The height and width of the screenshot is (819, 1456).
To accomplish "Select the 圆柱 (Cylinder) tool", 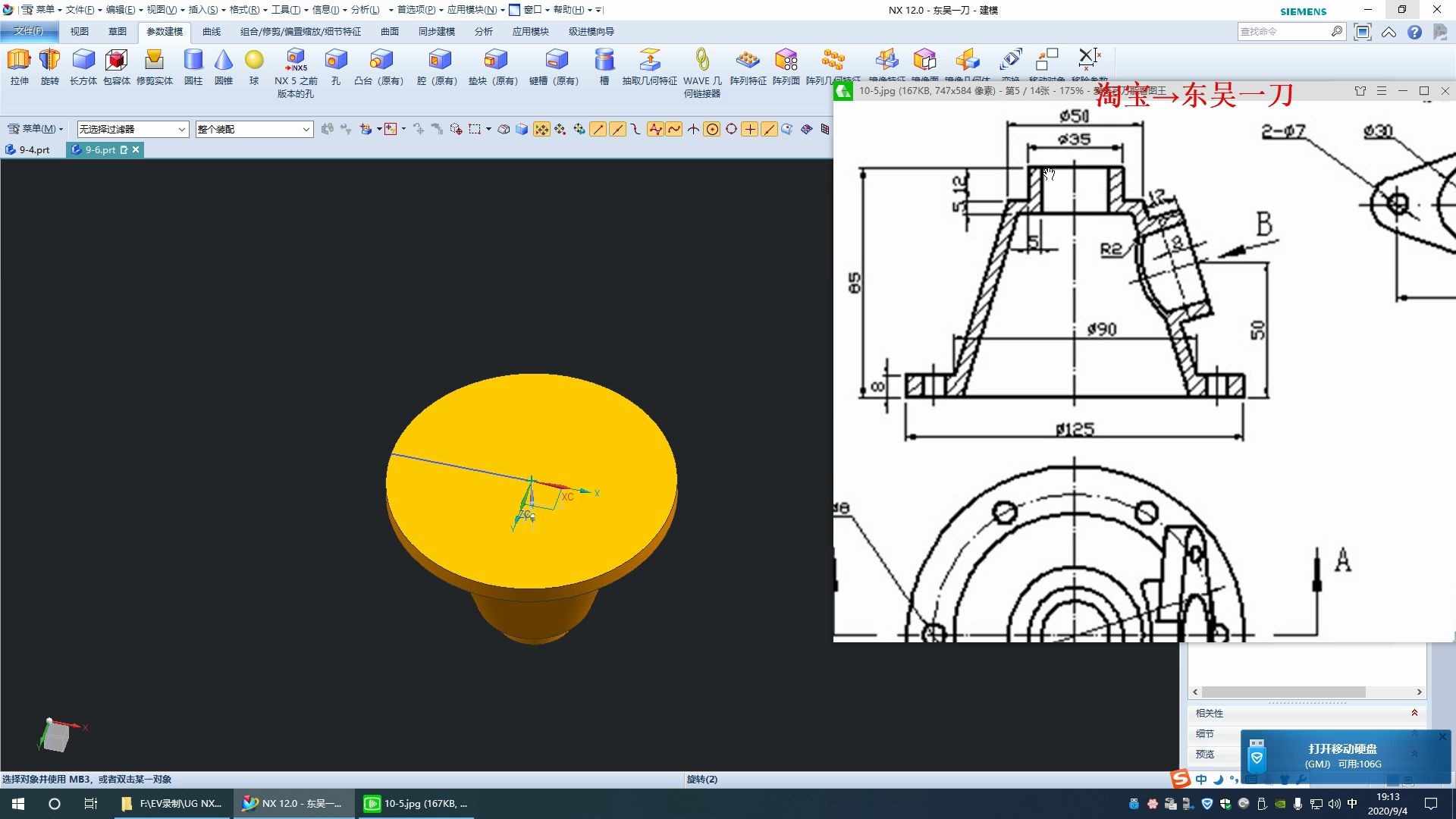I will [x=193, y=61].
